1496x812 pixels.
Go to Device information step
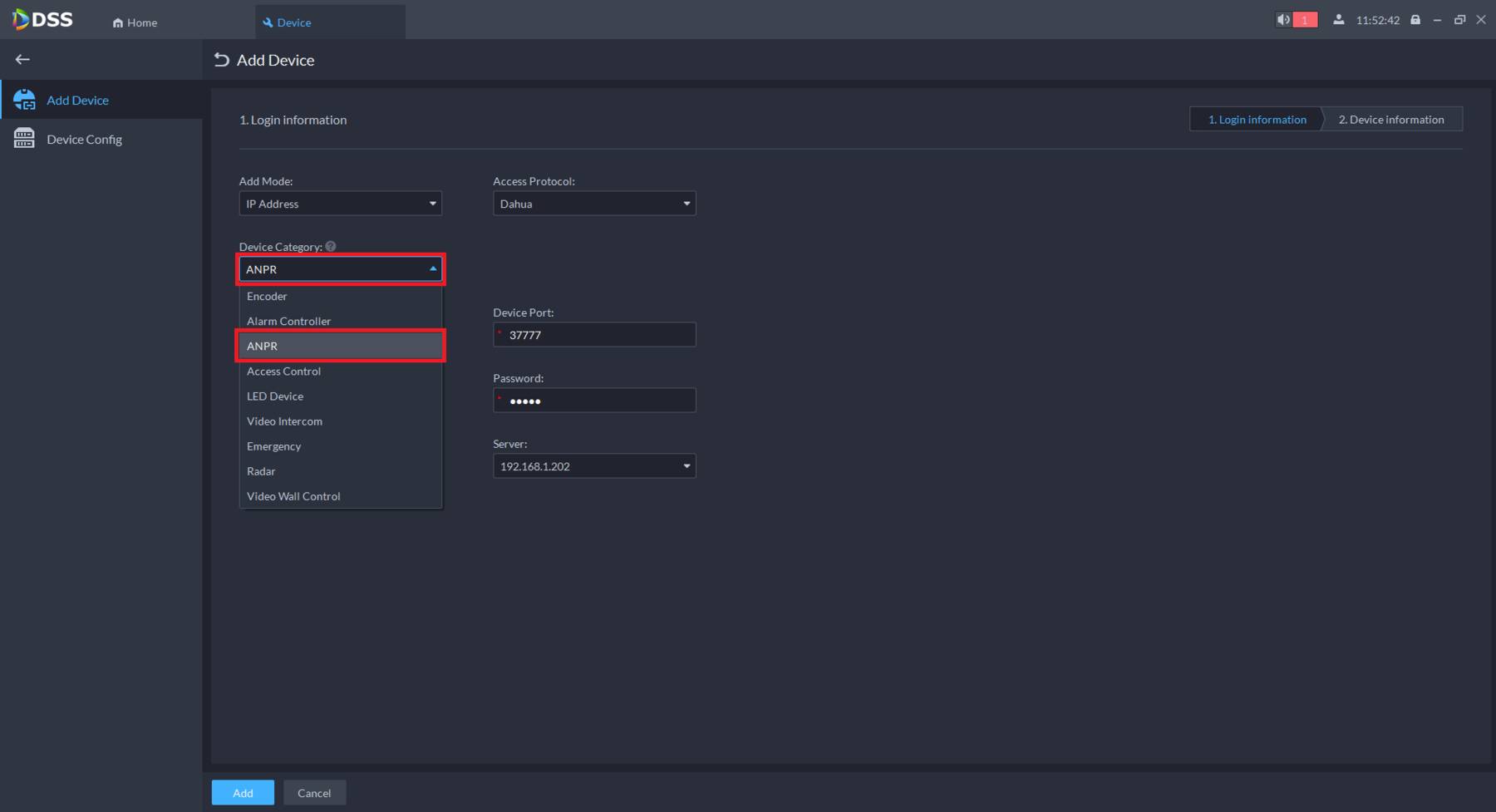(x=1390, y=120)
